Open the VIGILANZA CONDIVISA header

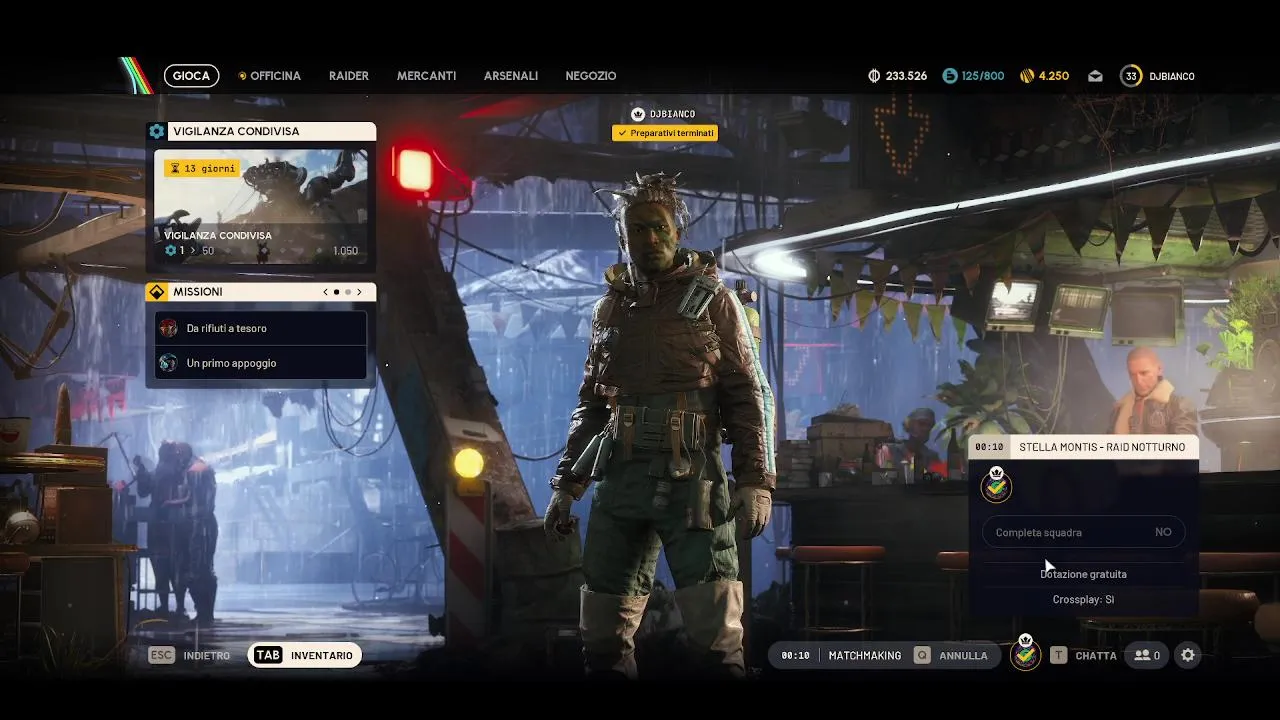tap(261, 131)
